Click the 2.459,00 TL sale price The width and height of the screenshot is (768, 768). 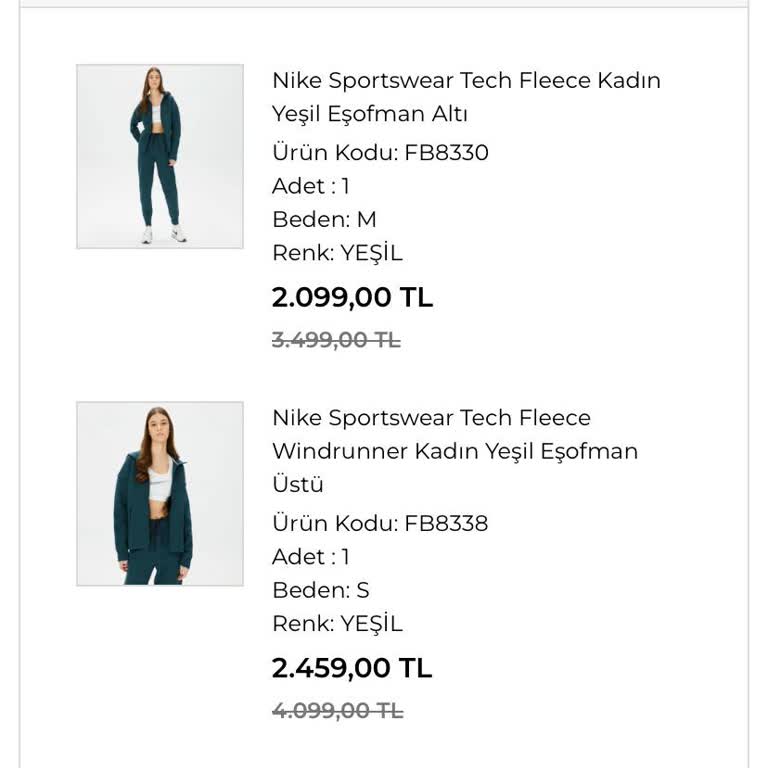point(352,668)
